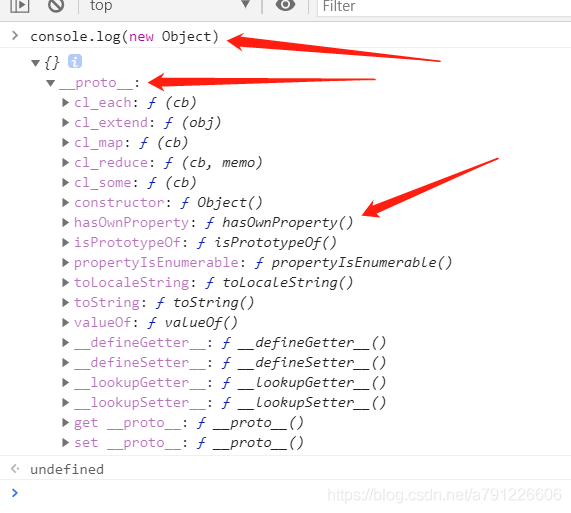Click the console.log(new Object) input line
The width and height of the screenshot is (571, 513).
124,37
